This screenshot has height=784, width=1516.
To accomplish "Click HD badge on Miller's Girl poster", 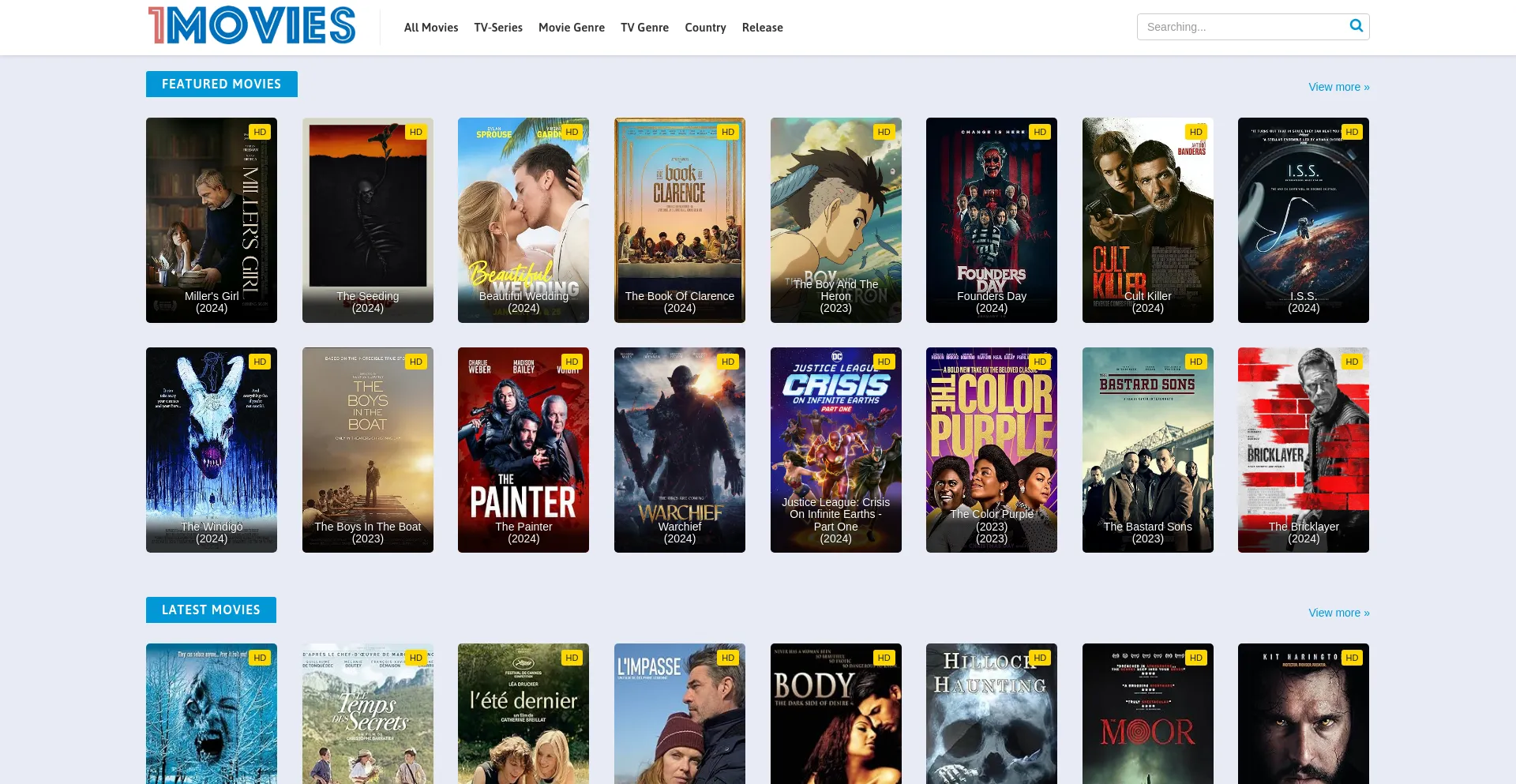I will tap(260, 132).
